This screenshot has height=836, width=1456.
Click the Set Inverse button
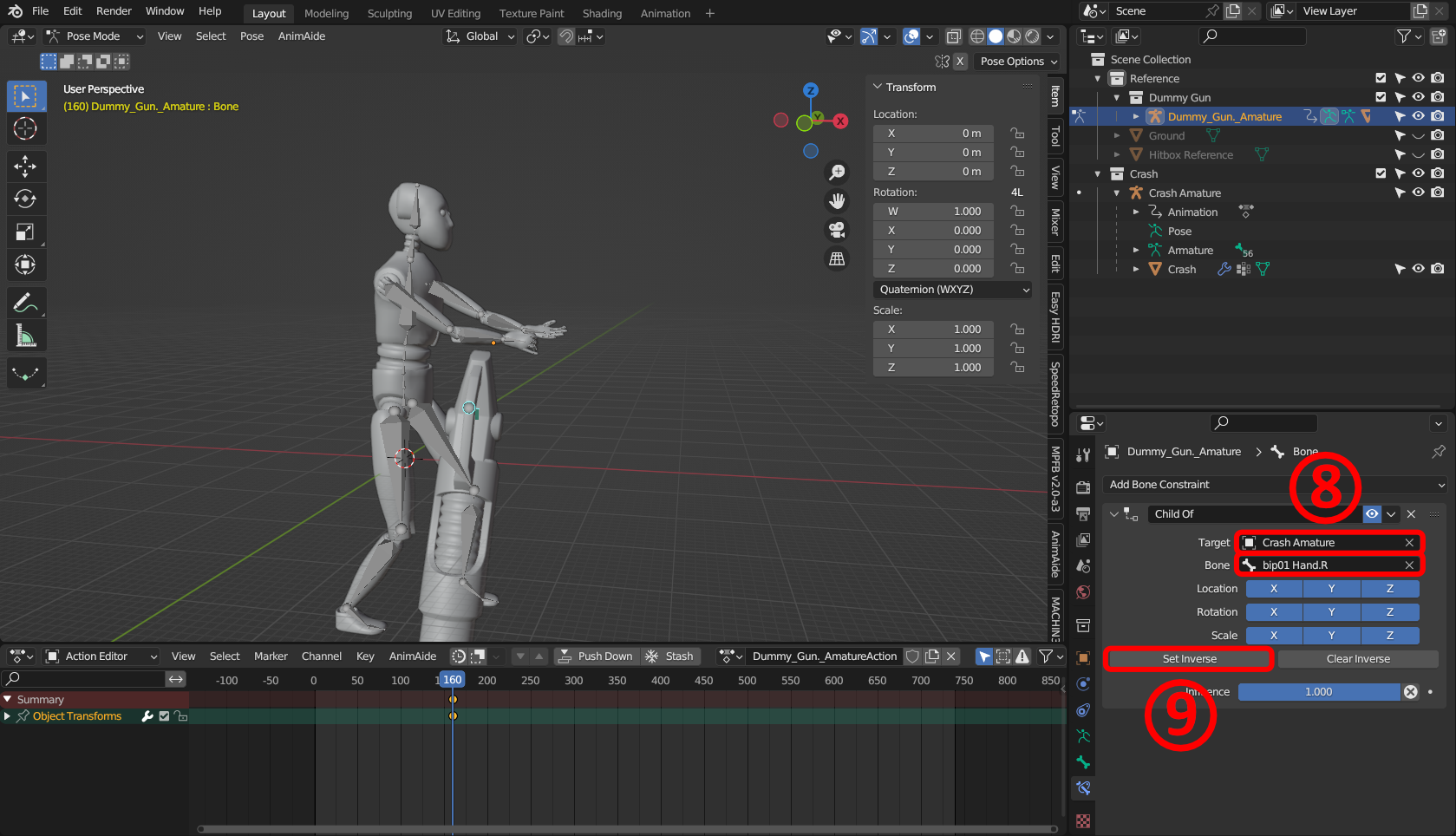[1189, 659]
